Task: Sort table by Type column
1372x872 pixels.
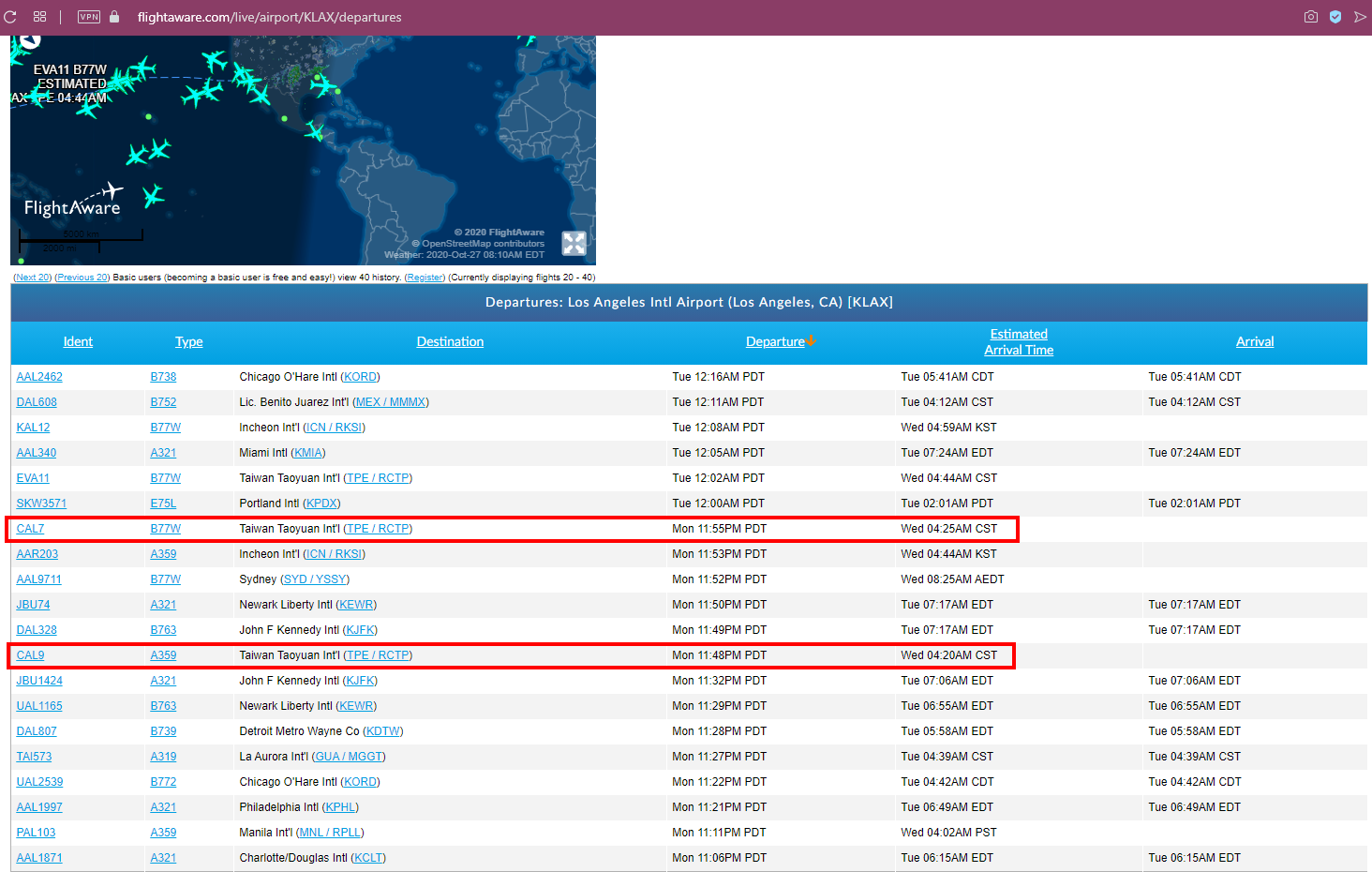Action: point(189,341)
